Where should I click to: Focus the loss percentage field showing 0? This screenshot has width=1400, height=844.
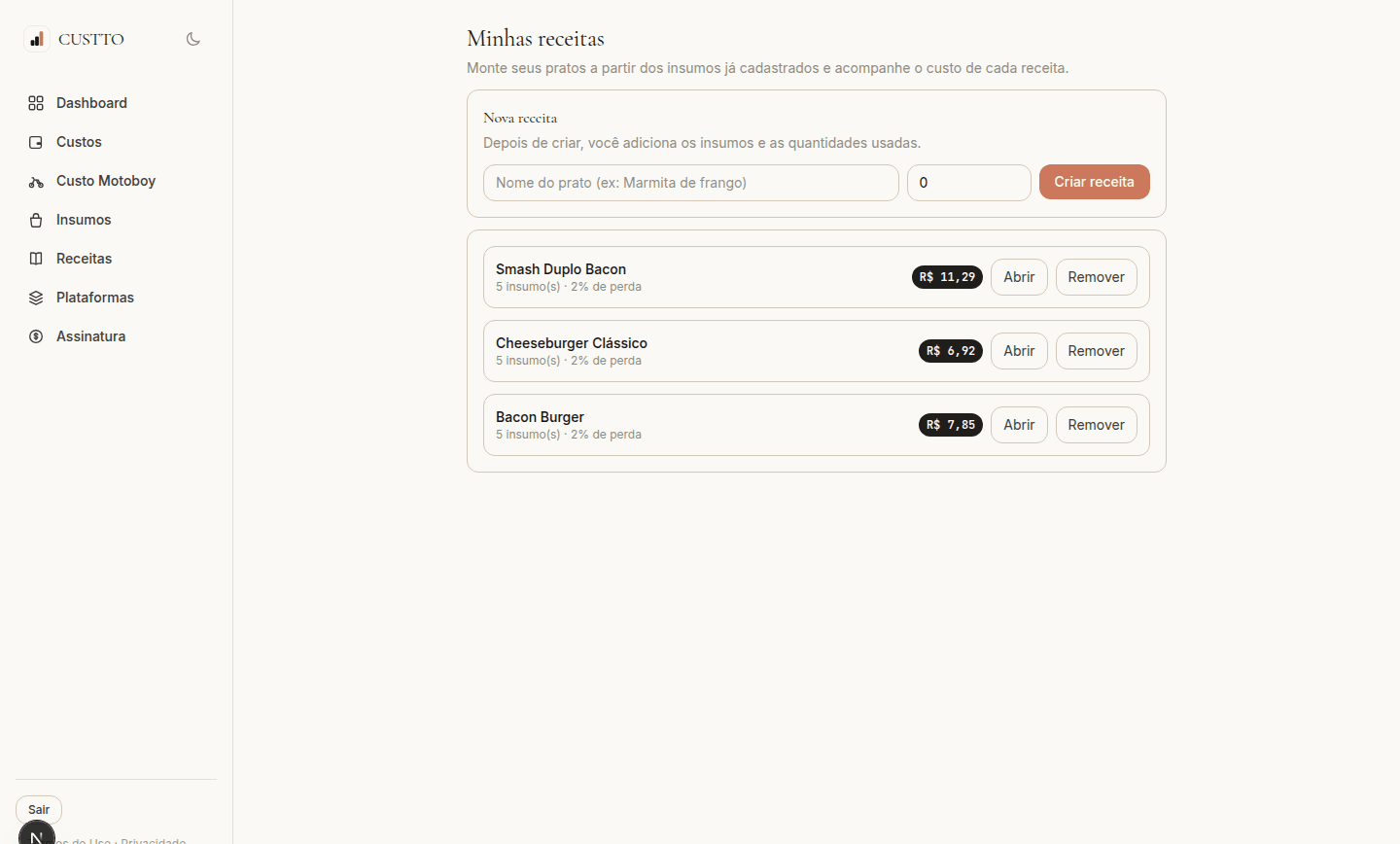[969, 183]
